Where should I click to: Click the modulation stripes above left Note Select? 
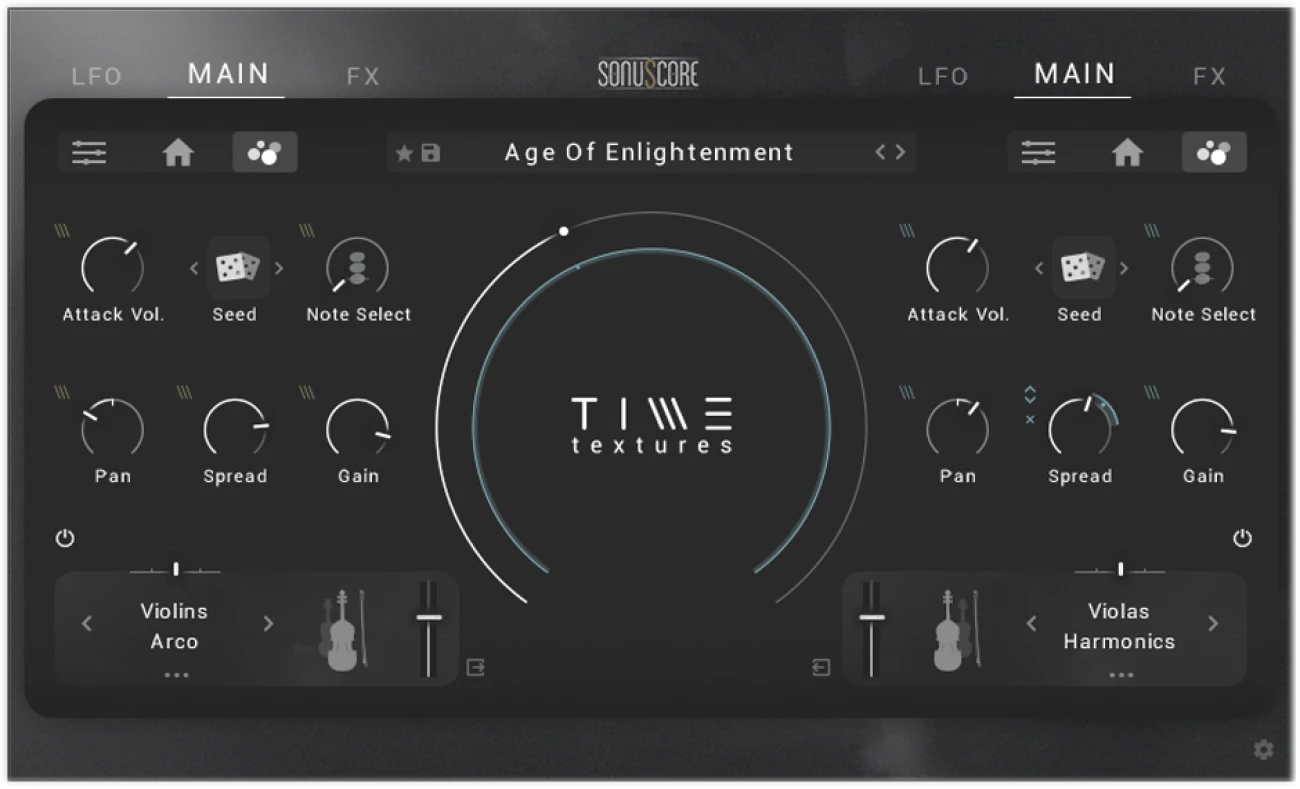click(x=307, y=231)
